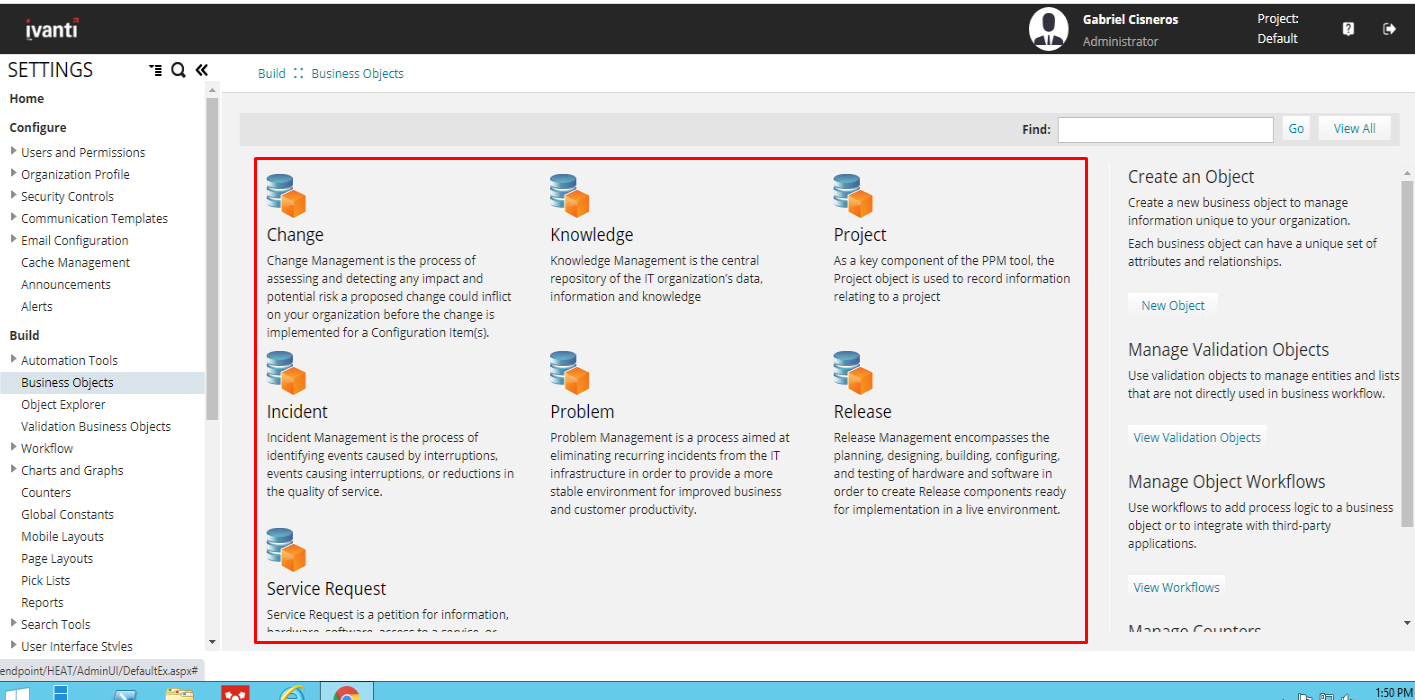Screen dimensions: 1415x700
Task: Open the help question mark icon
Action: pyautogui.click(x=1348, y=29)
